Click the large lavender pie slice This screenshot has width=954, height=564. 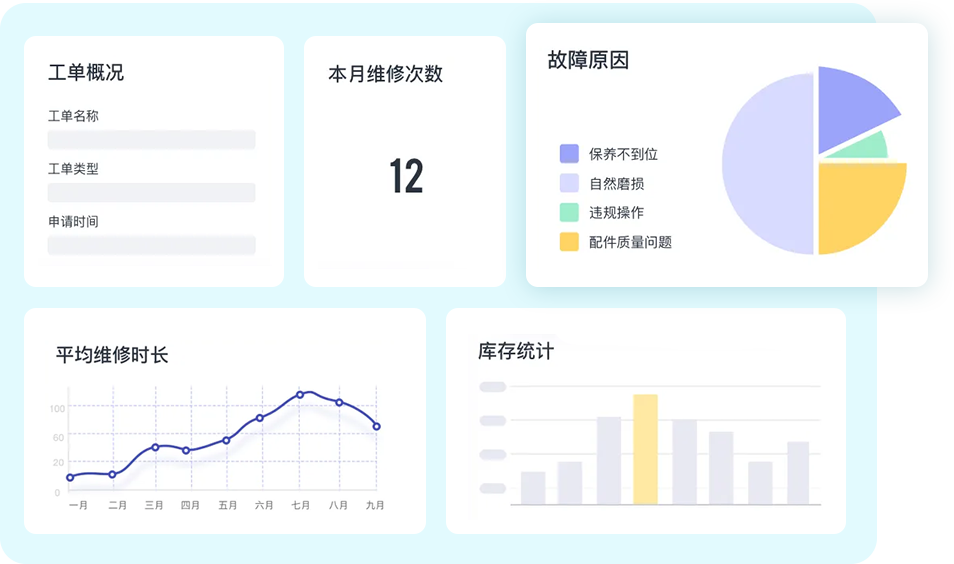767,164
